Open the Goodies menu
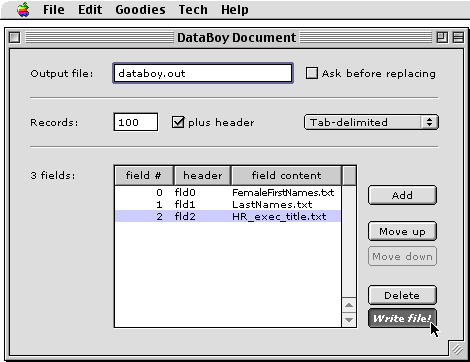 tap(140, 10)
